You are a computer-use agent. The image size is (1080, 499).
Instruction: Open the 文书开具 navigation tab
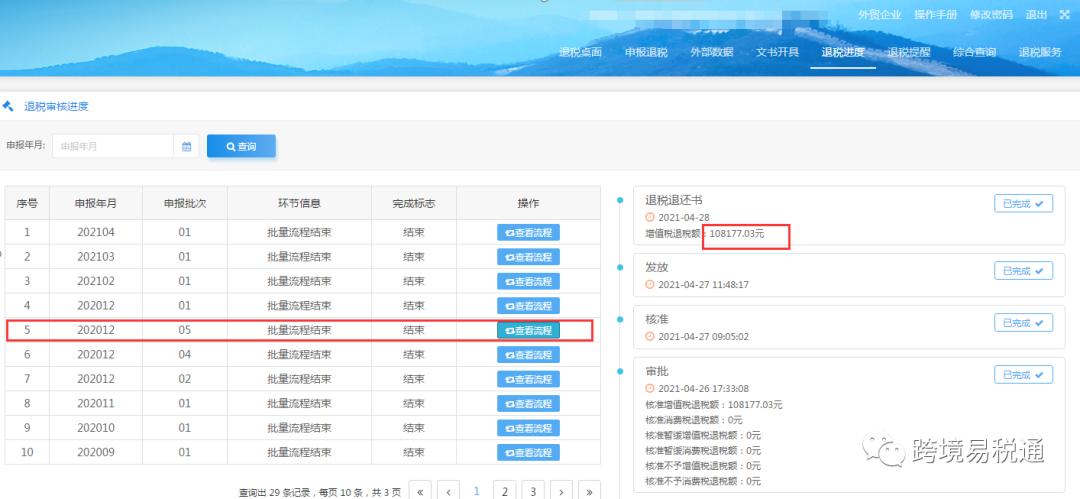[x=777, y=52]
